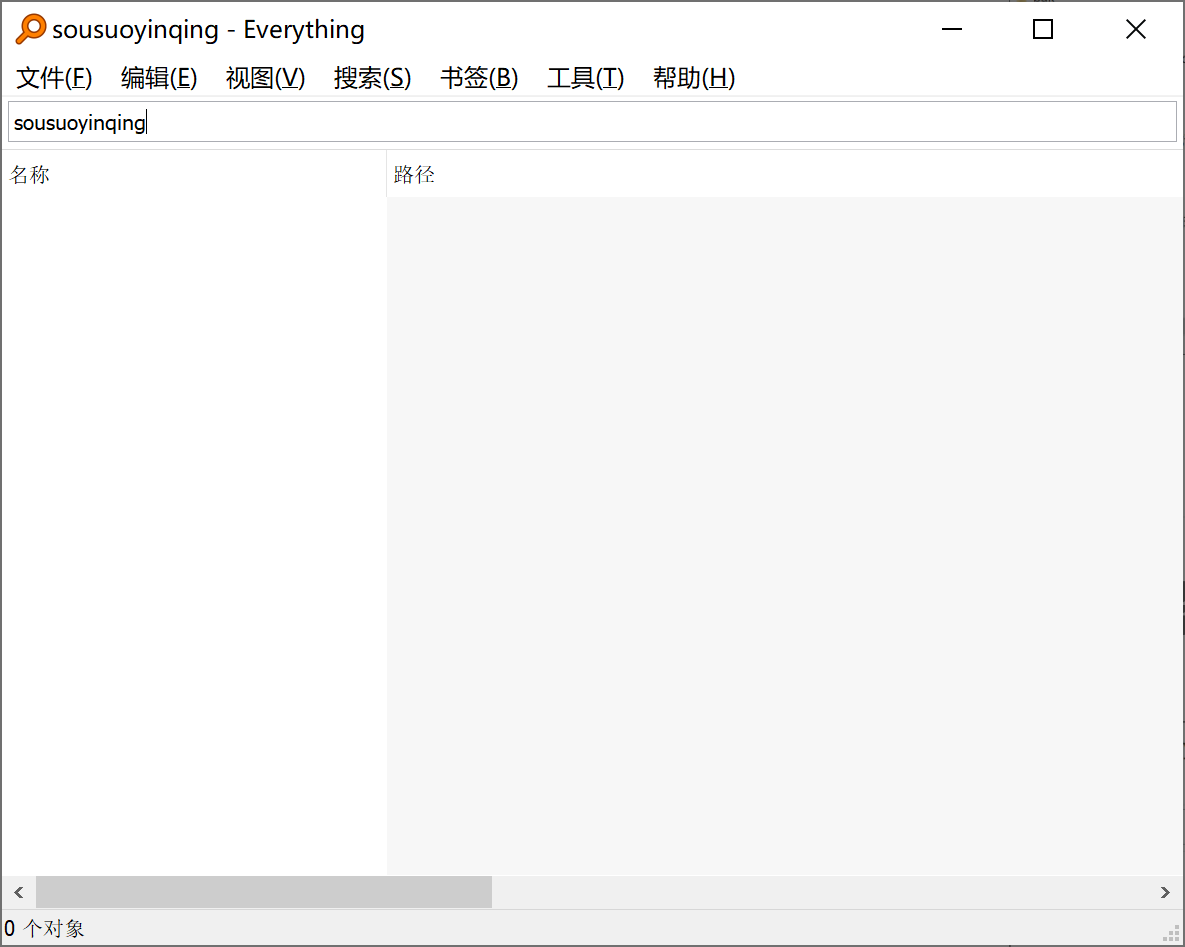This screenshot has height=947, width=1185.
Task: Open the 工具(T) tools menu
Action: (x=585, y=78)
